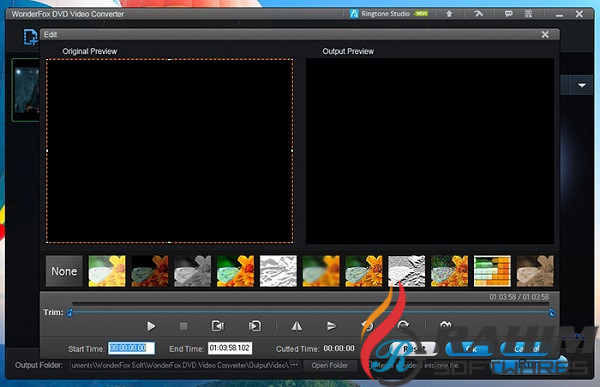Click the left trim slider handle
The height and width of the screenshot is (387, 600).
[x=70, y=313]
